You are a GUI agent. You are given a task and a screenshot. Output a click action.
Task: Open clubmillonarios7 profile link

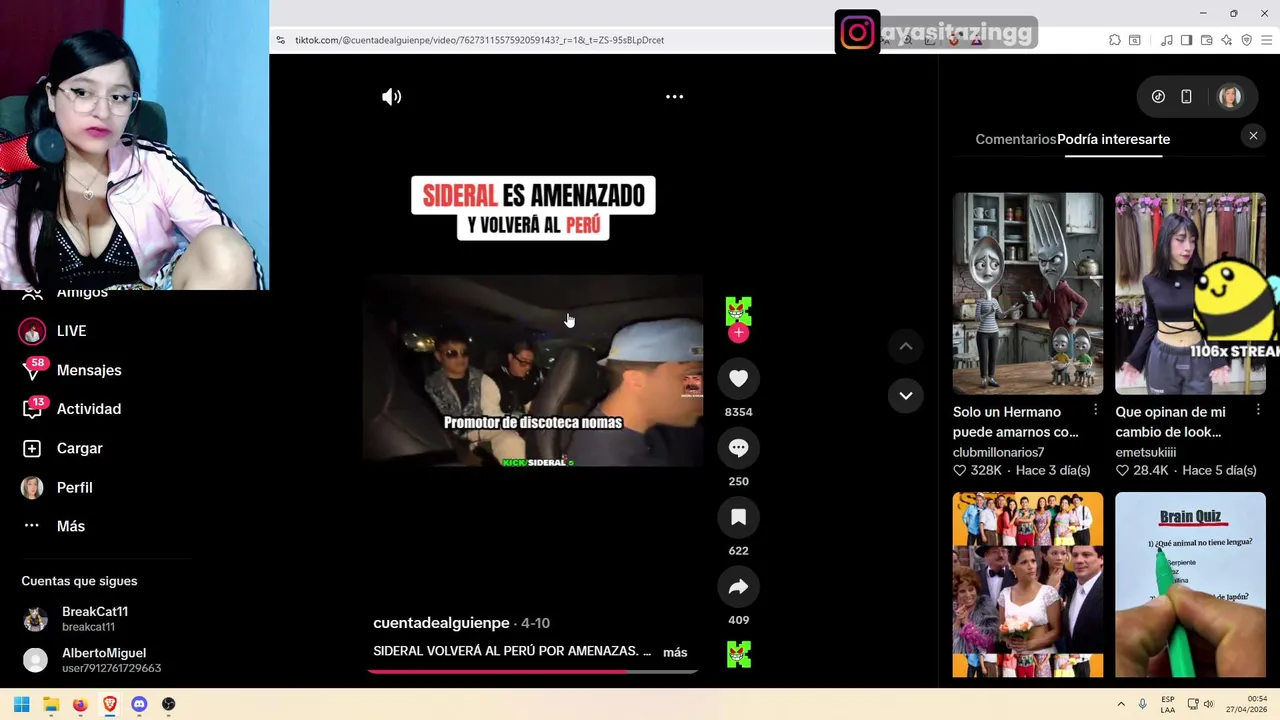pos(998,452)
